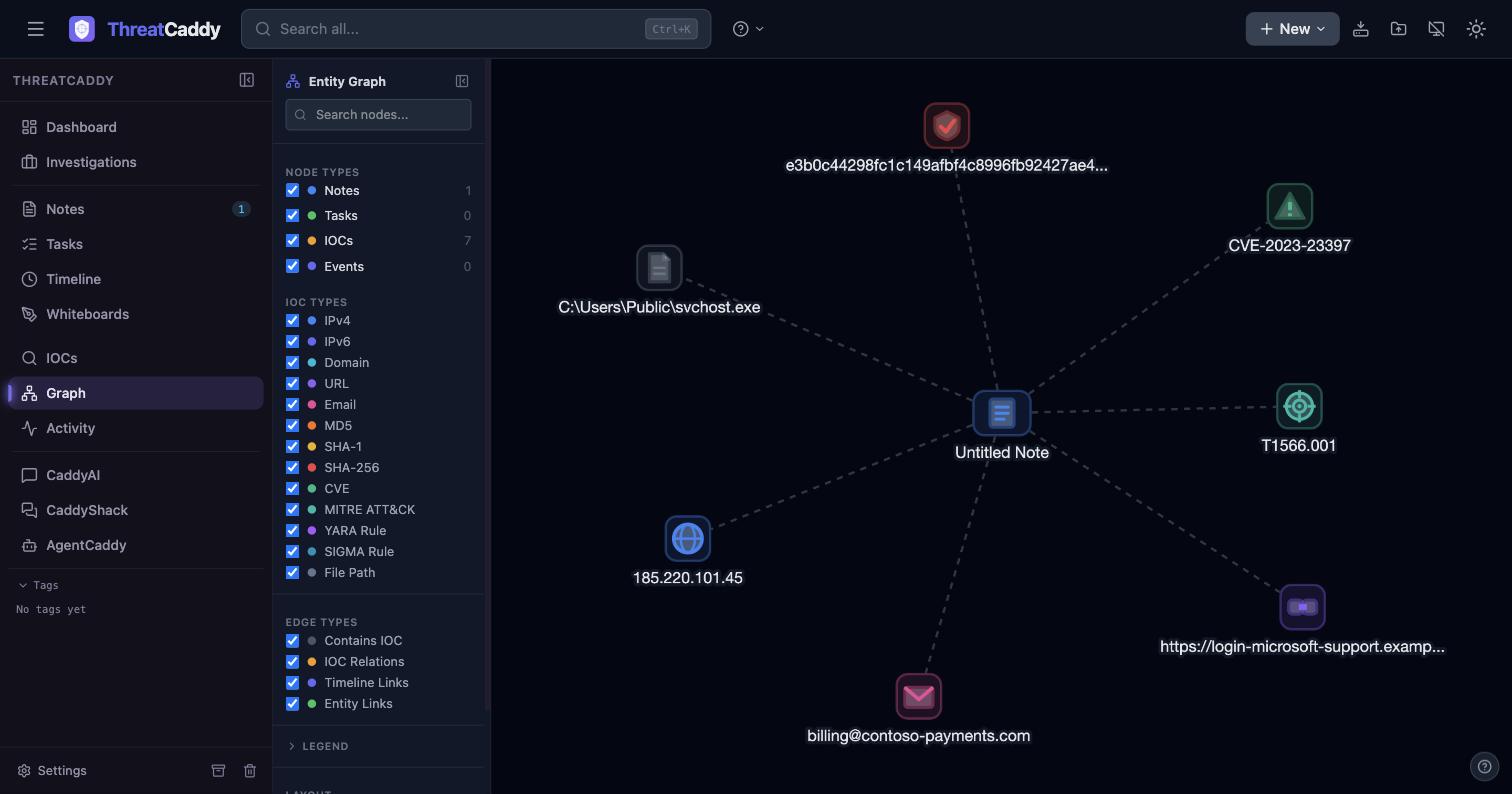
Task: Click the ThreatCaddy shield logo
Action: [x=82, y=29]
